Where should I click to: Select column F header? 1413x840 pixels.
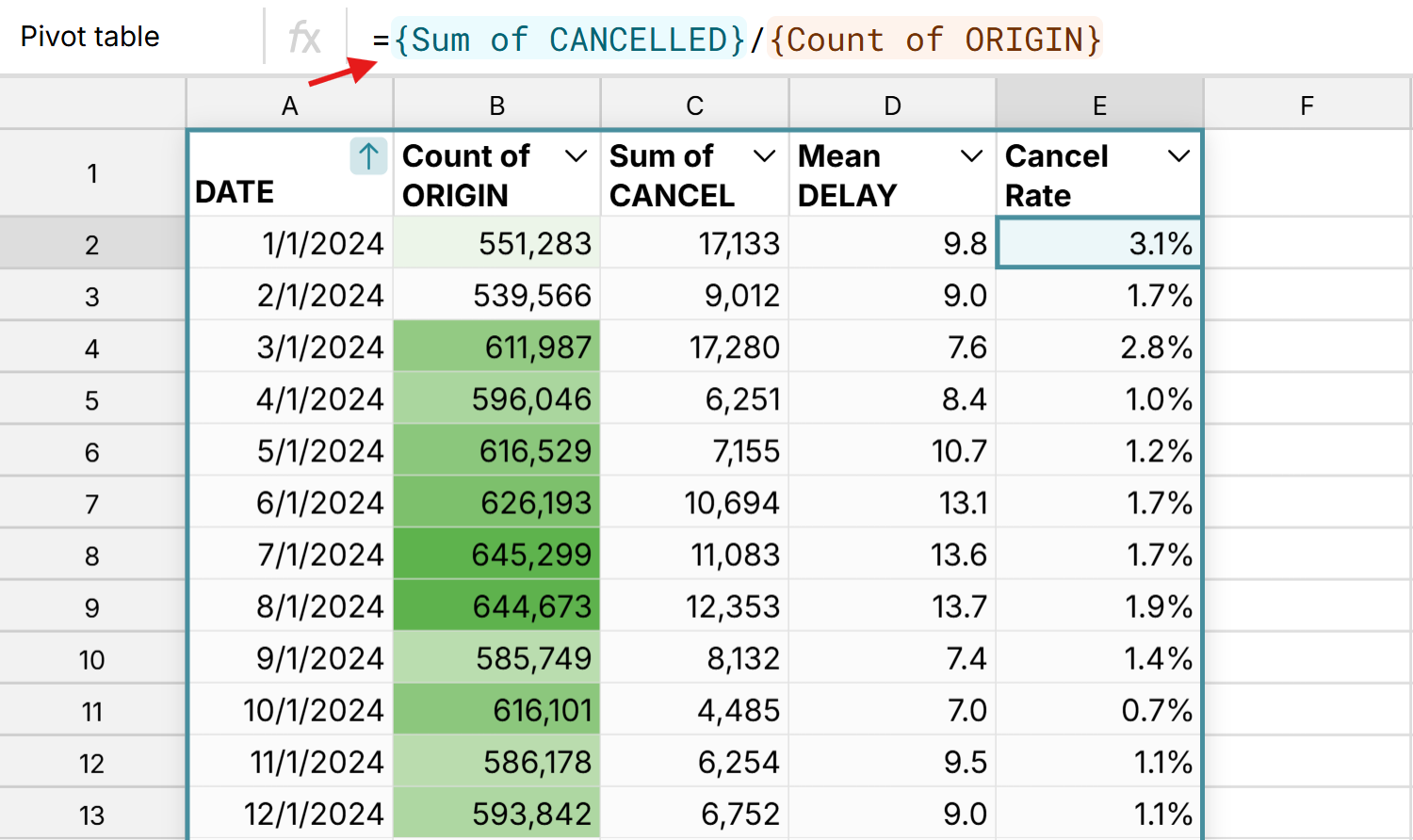pos(1306,105)
